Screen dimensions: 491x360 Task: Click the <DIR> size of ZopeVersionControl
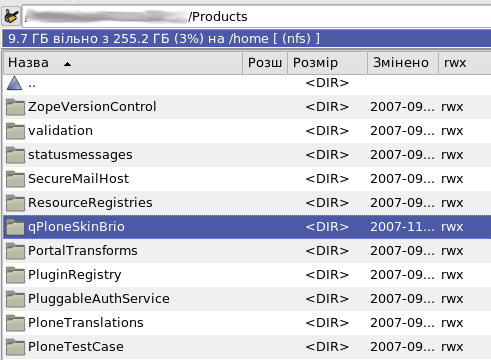(327, 107)
